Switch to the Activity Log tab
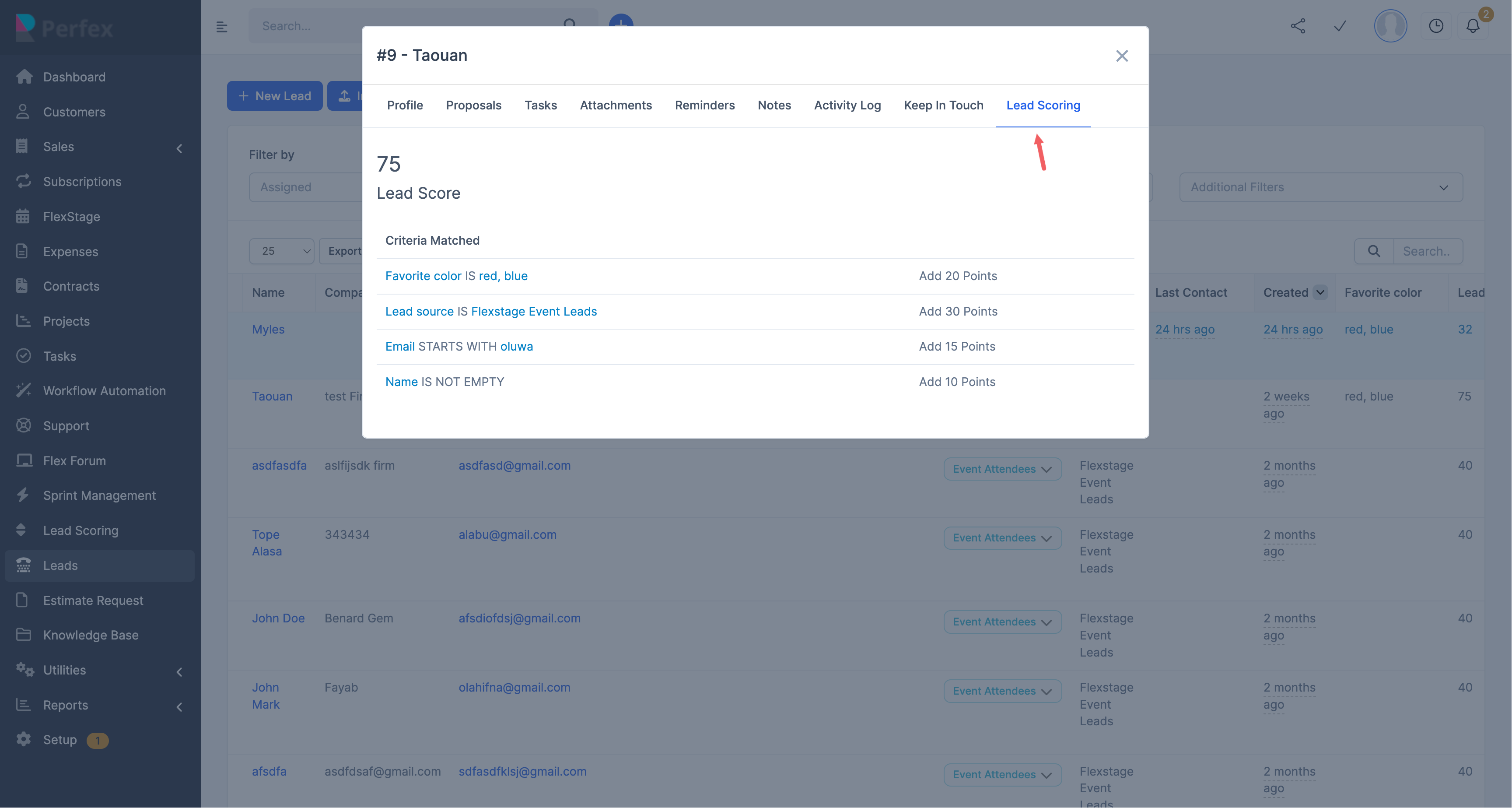 point(847,105)
